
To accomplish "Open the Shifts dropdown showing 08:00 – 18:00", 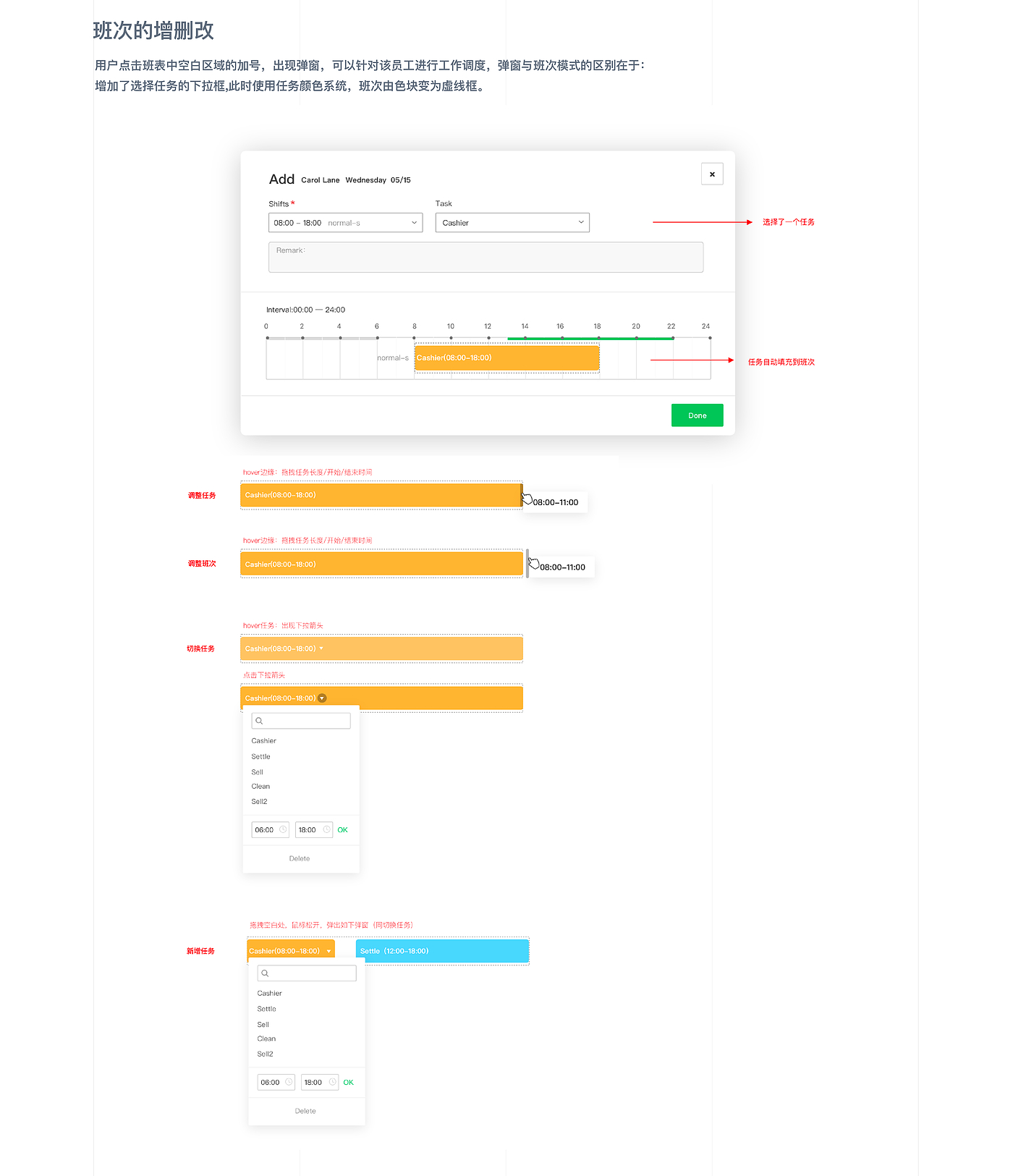I will tap(345, 223).
